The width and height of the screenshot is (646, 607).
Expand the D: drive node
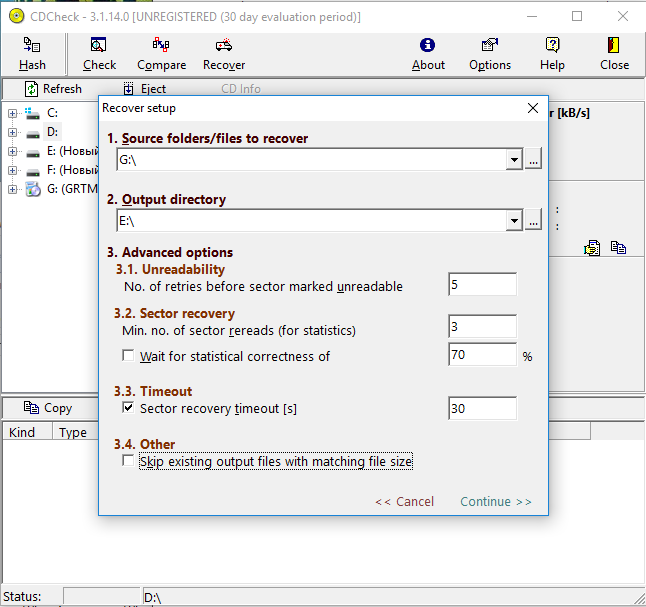(12, 132)
